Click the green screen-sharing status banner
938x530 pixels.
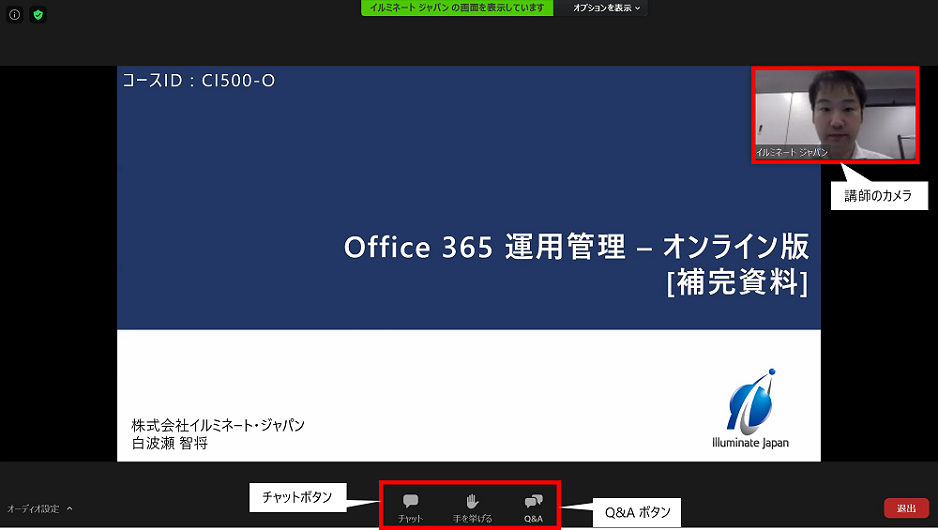coord(457,8)
